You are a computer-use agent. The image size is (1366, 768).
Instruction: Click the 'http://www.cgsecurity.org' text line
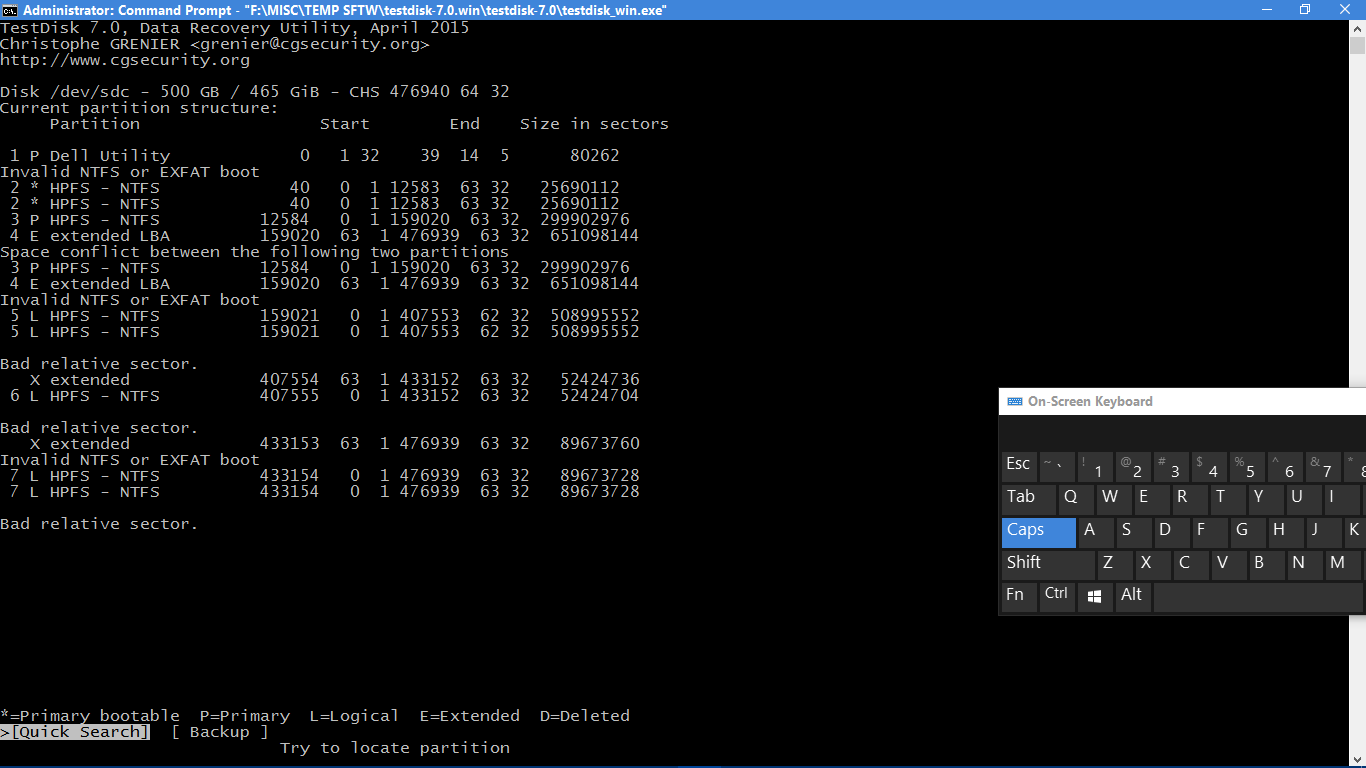pyautogui.click(x=125, y=60)
